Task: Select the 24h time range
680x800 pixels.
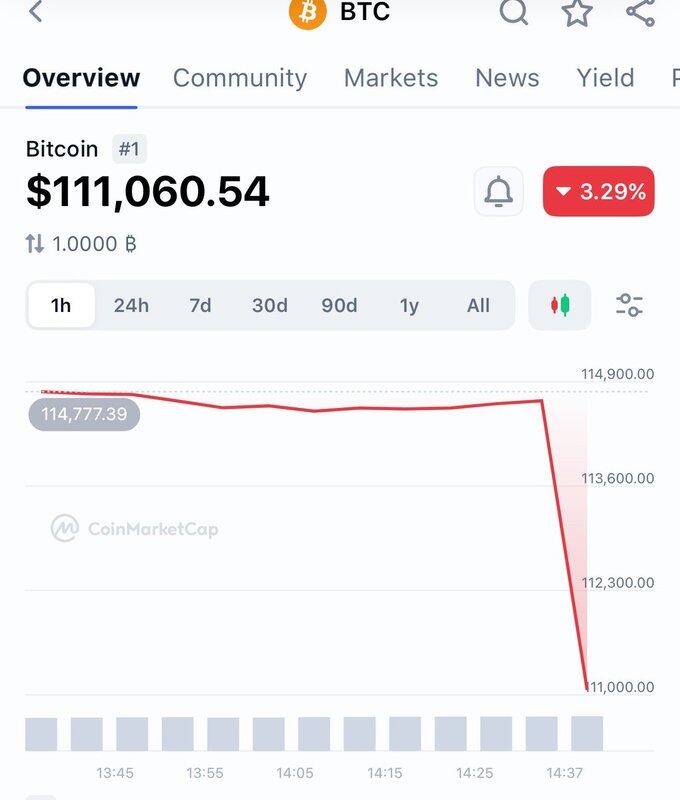Action: [x=131, y=305]
